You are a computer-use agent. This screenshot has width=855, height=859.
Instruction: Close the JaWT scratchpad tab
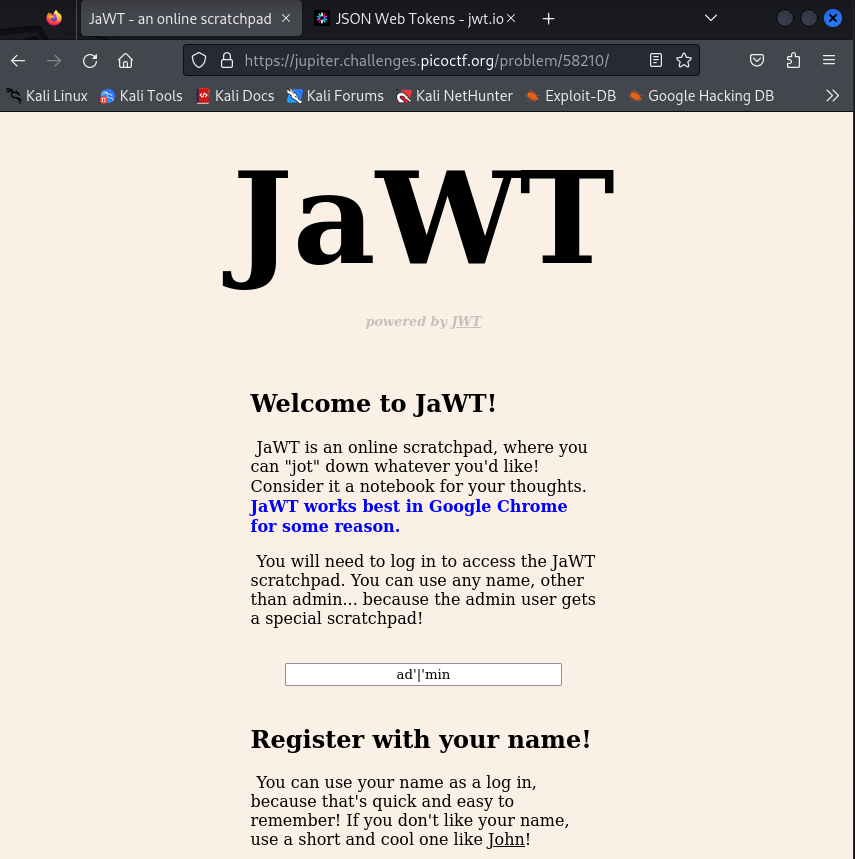(286, 19)
